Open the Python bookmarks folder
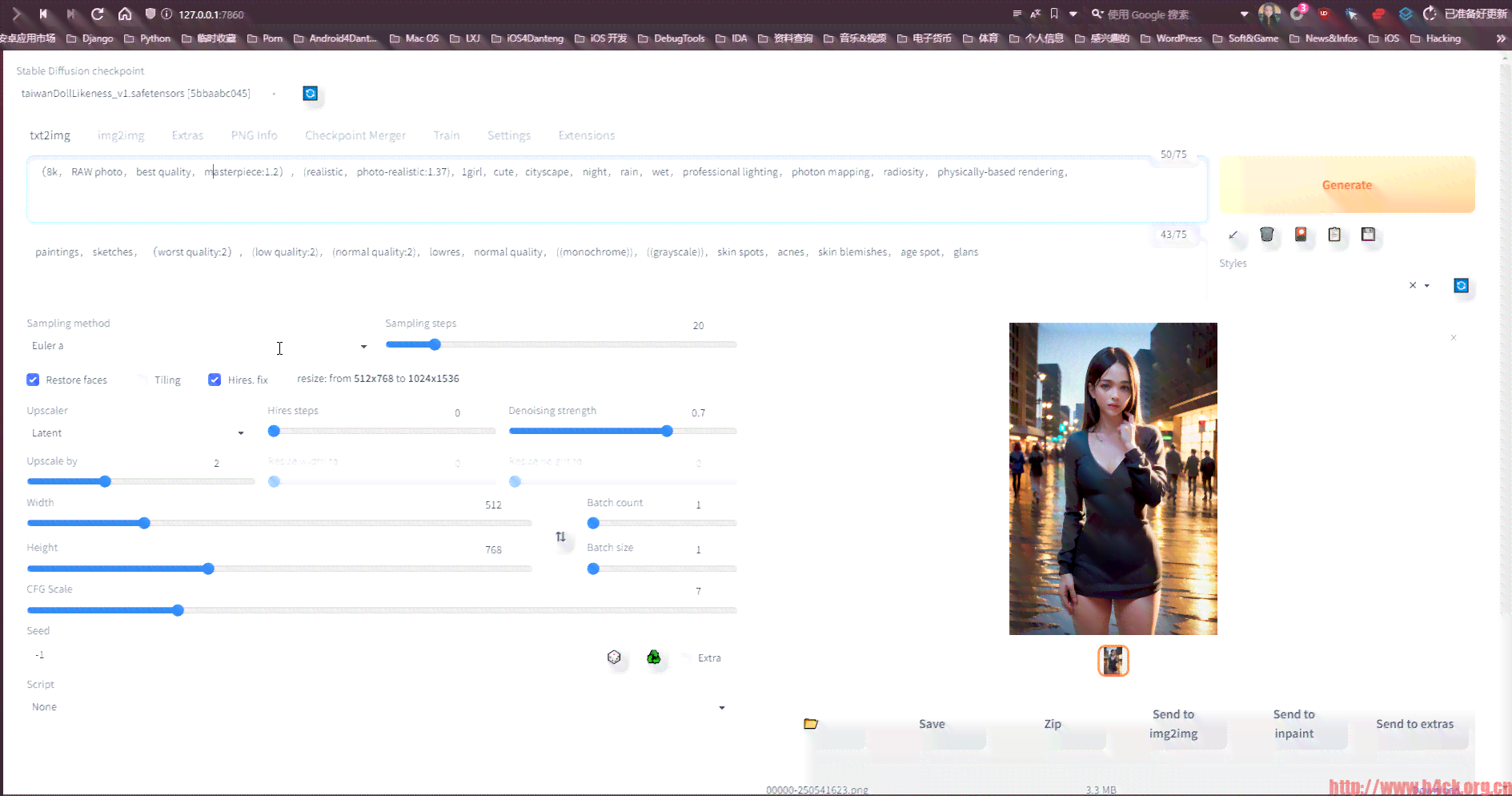This screenshot has width=1512, height=796. [148, 38]
